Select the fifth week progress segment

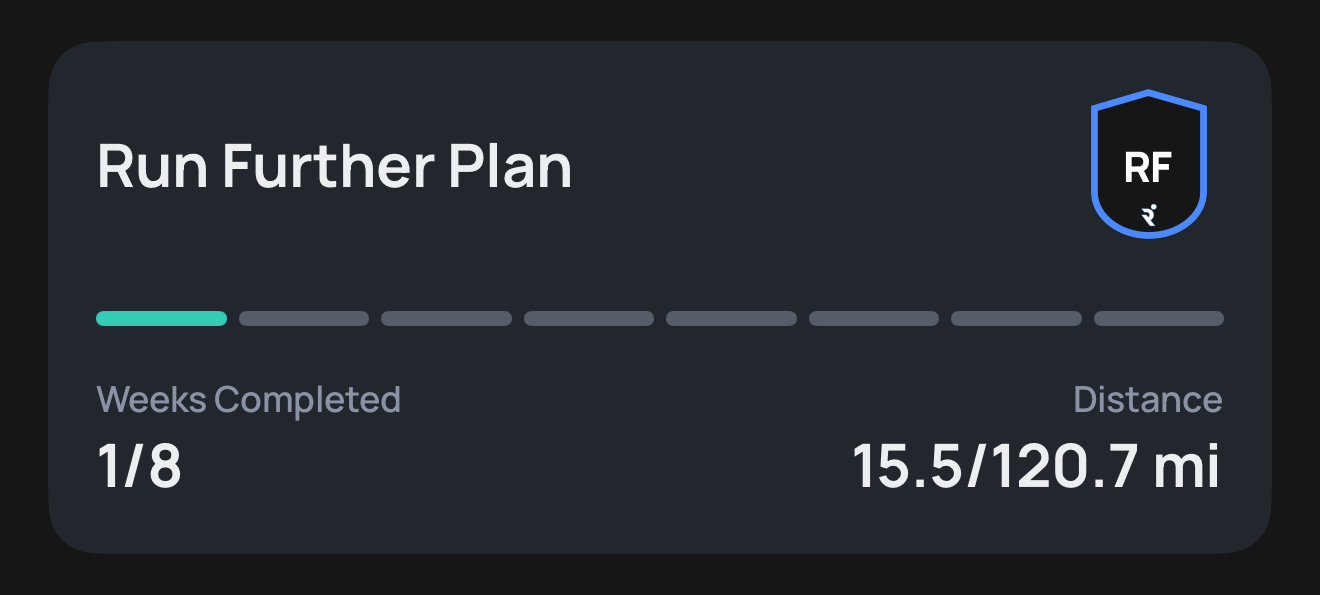click(731, 319)
